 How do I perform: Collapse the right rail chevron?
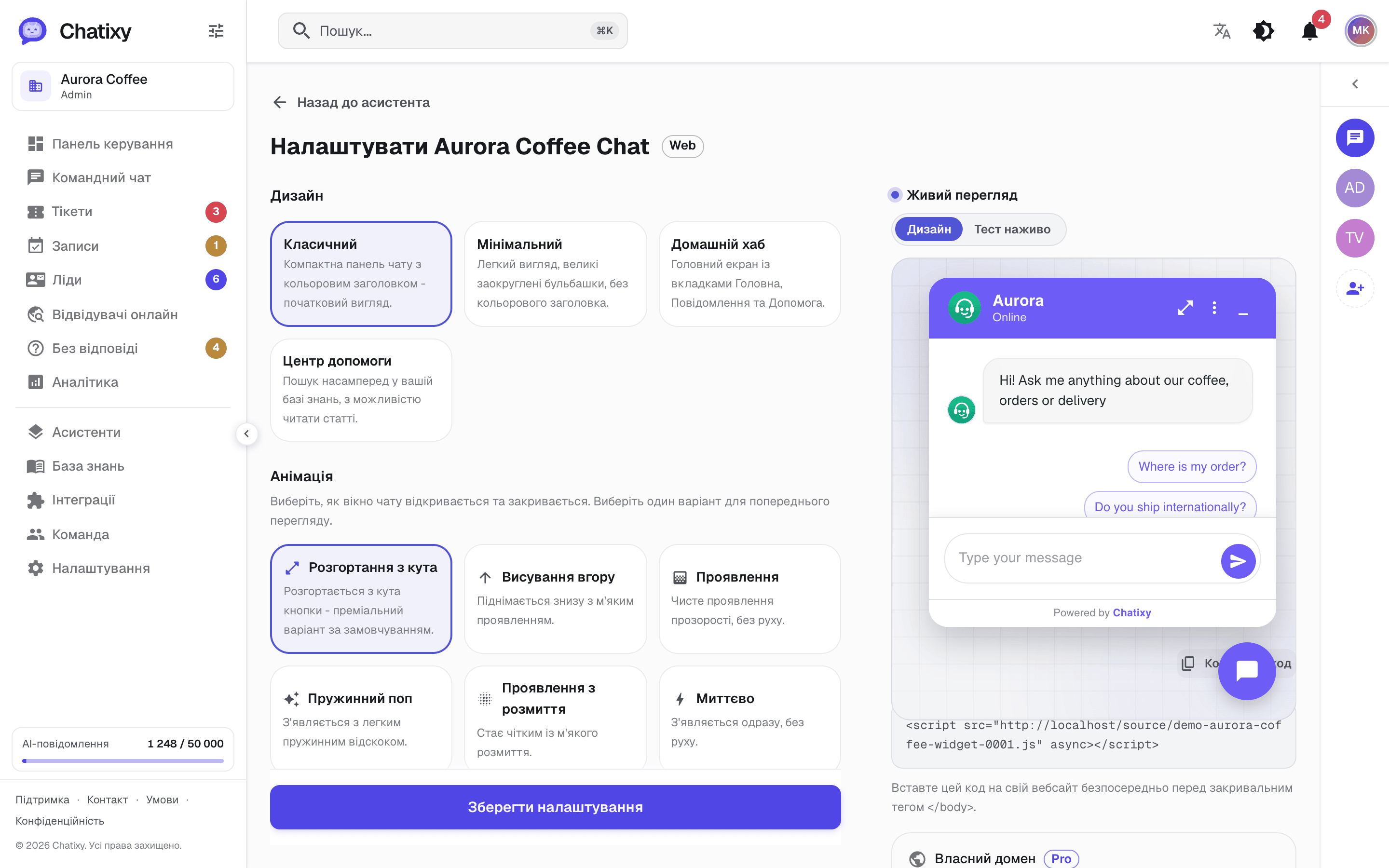click(1355, 84)
